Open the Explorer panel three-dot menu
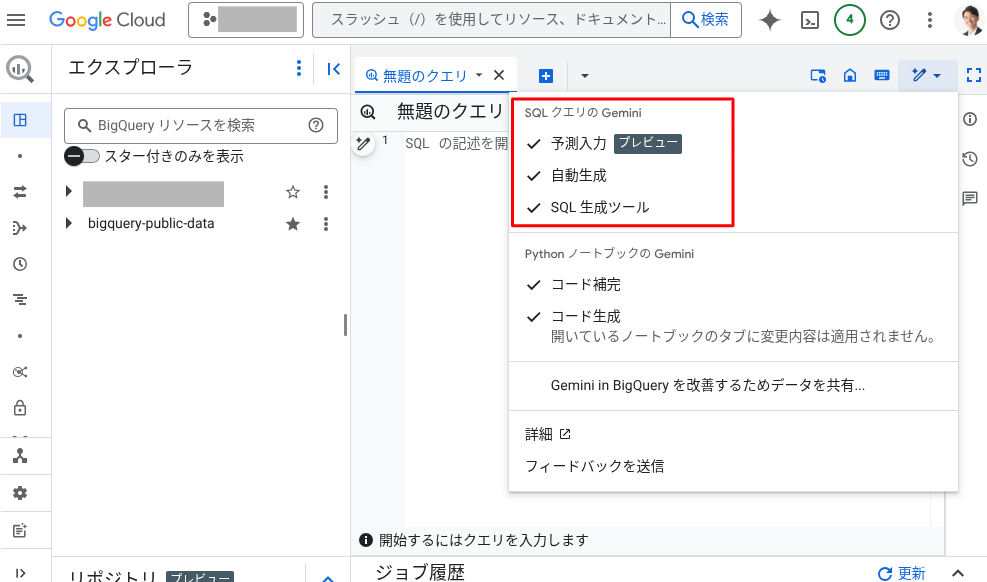 pyautogui.click(x=299, y=68)
